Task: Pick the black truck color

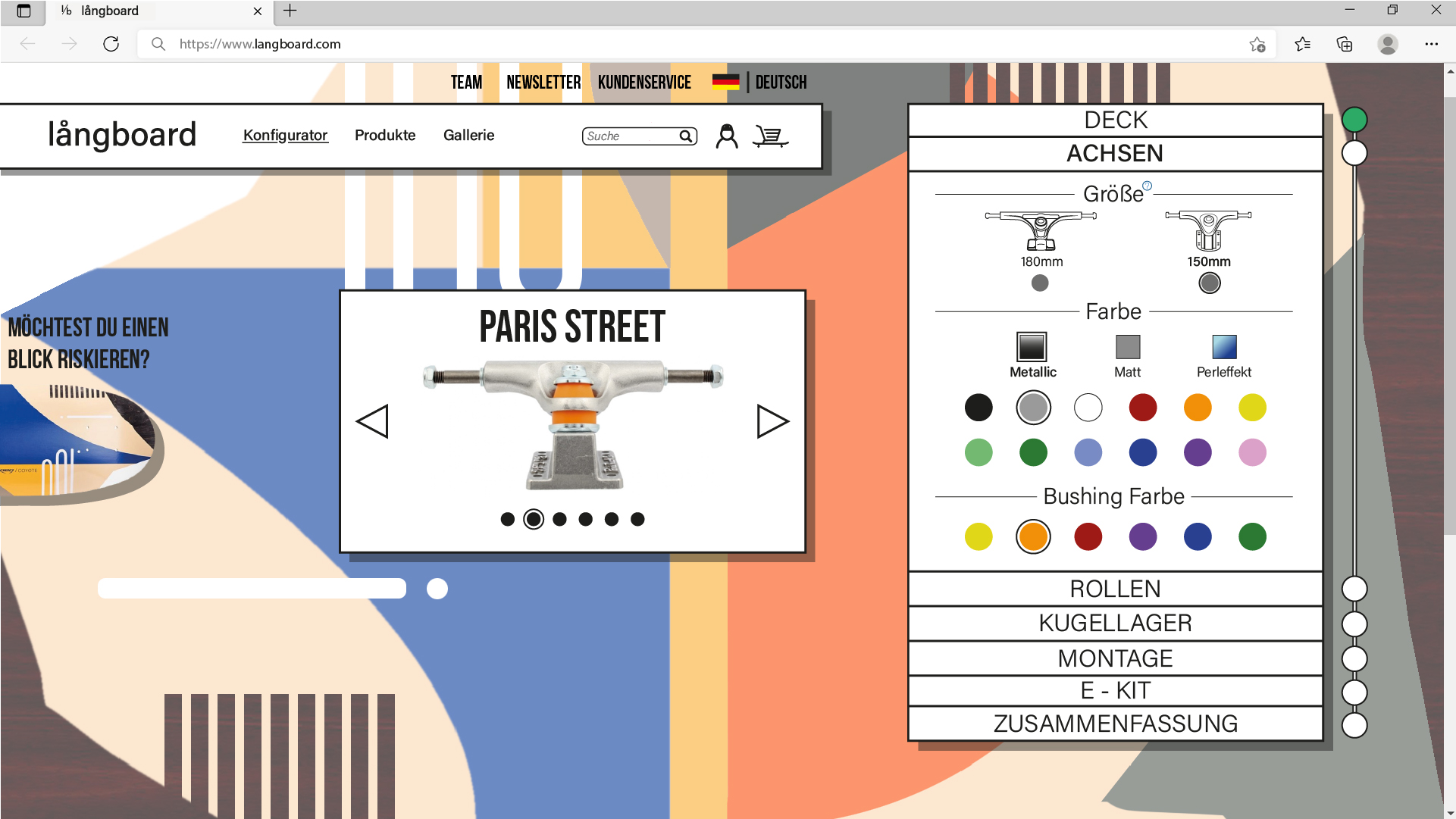Action: (x=978, y=408)
